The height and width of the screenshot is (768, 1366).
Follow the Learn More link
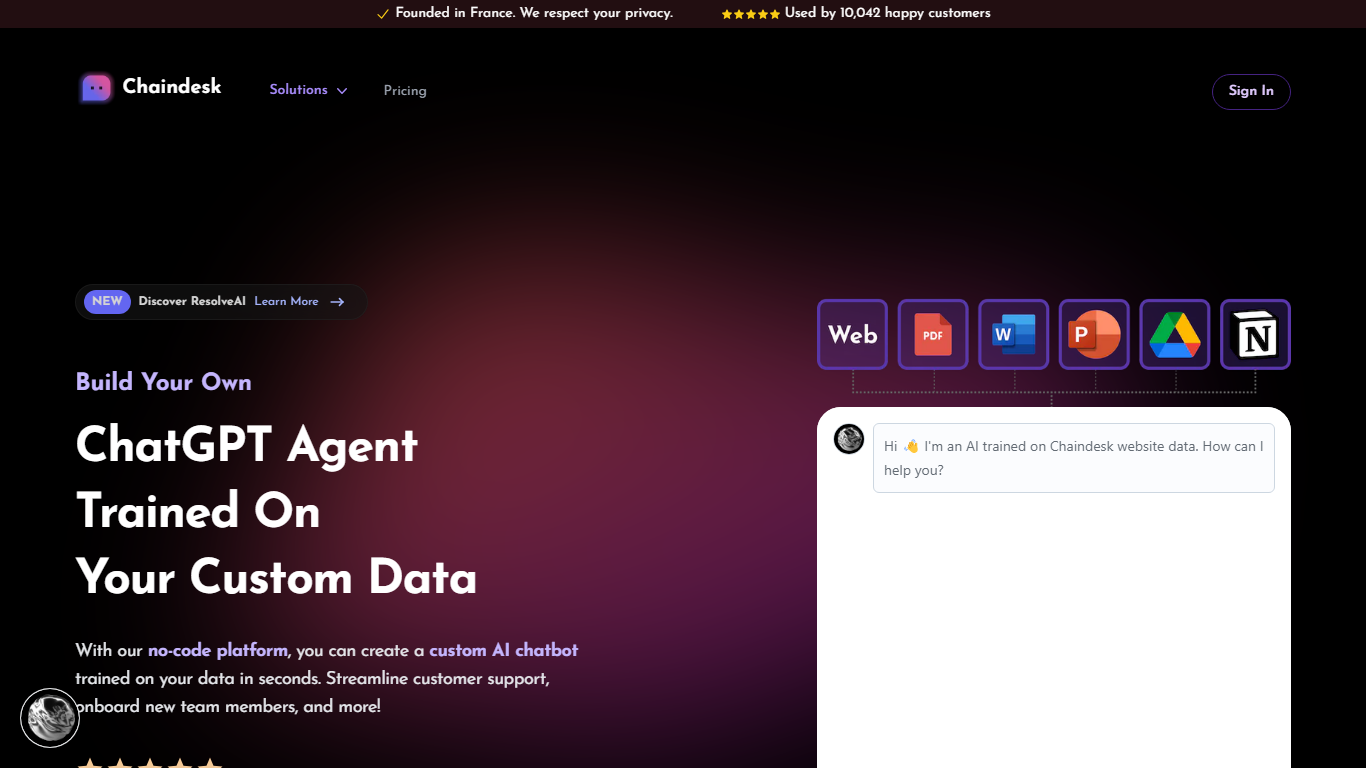(286, 301)
